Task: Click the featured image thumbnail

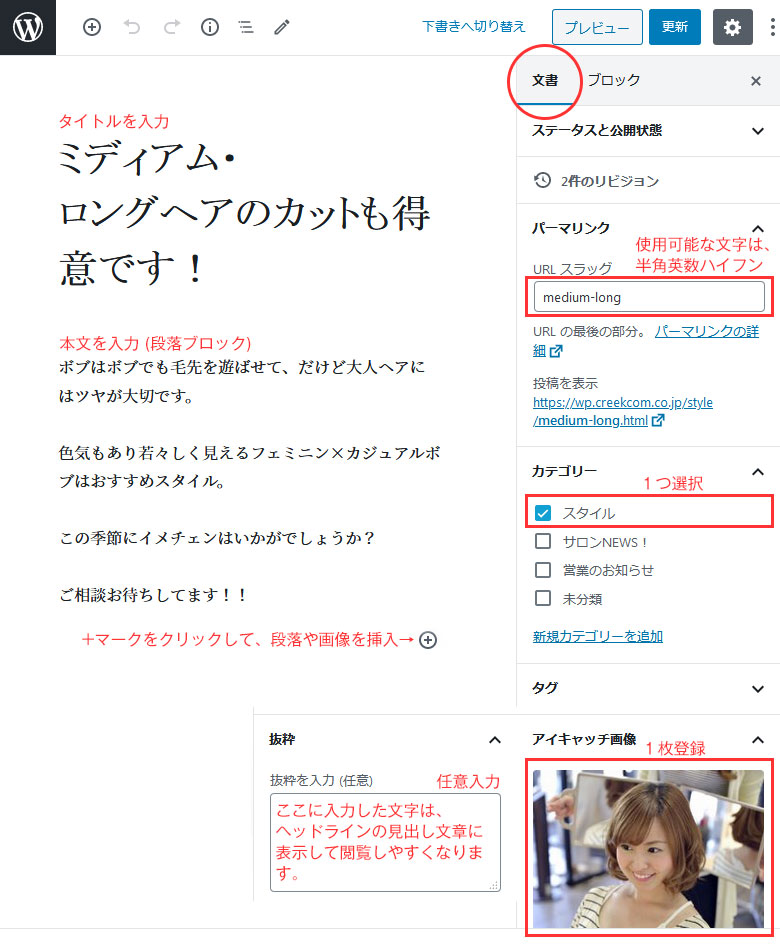Action: [x=648, y=849]
